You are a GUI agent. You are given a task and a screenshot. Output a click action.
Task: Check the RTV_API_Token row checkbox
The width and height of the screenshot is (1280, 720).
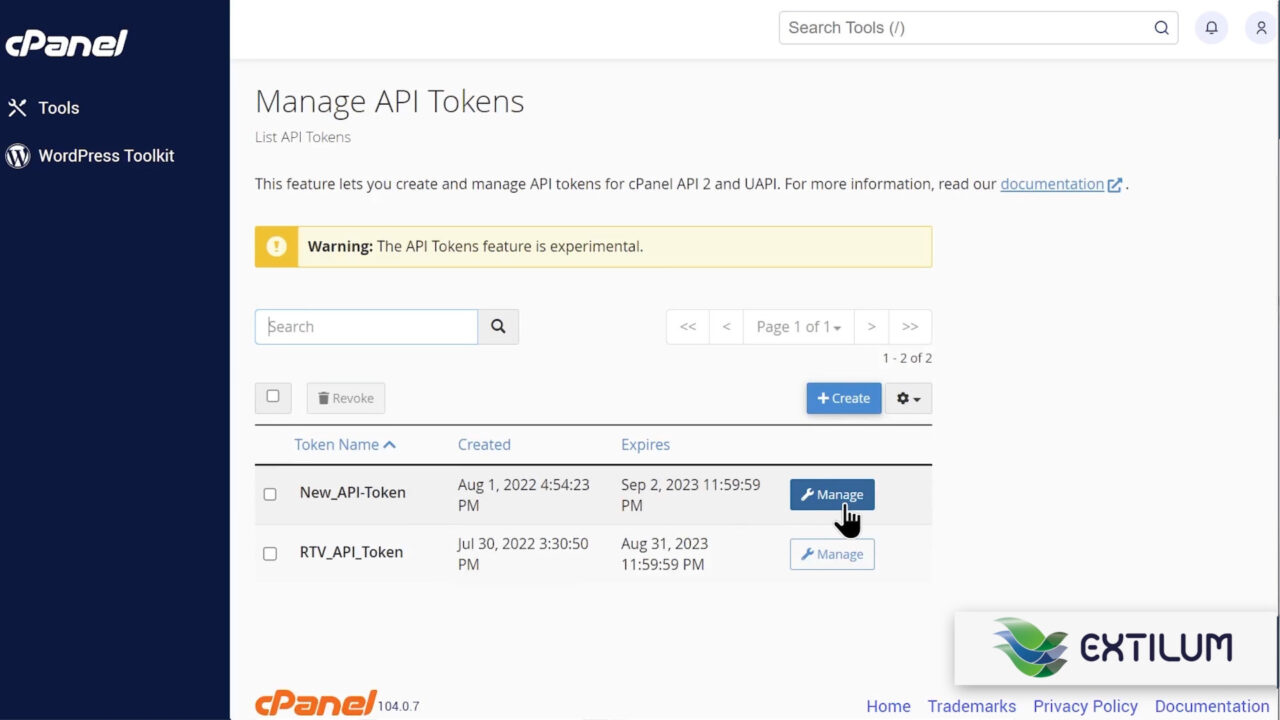tap(270, 554)
